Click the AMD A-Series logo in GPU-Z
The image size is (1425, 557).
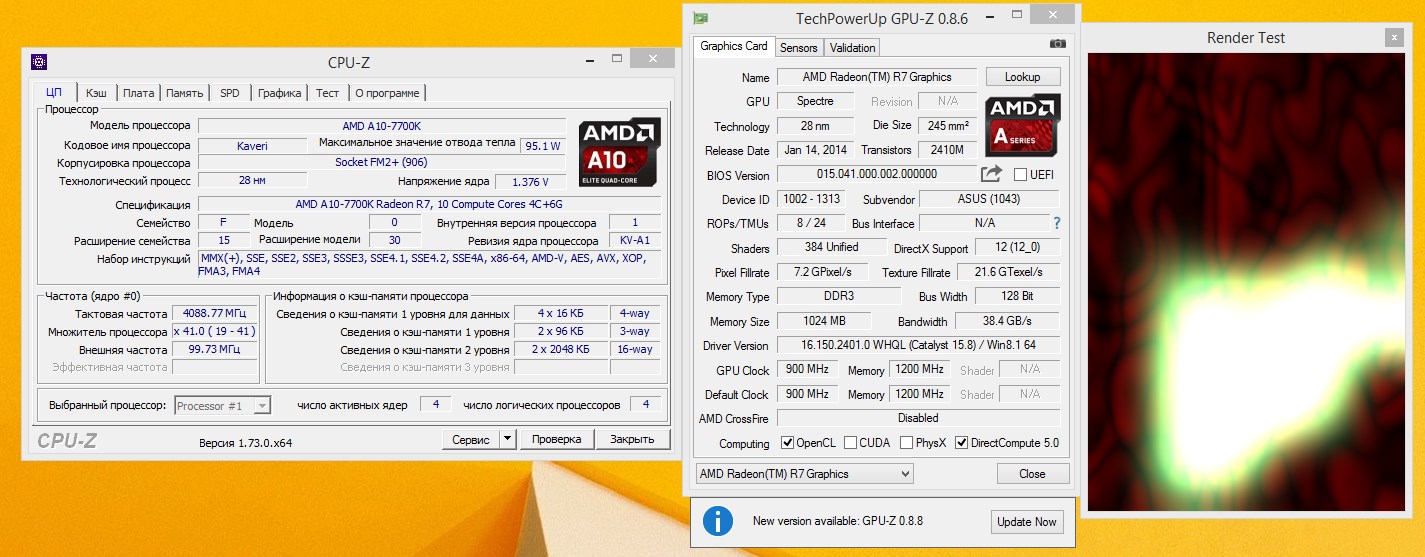(x=1023, y=125)
